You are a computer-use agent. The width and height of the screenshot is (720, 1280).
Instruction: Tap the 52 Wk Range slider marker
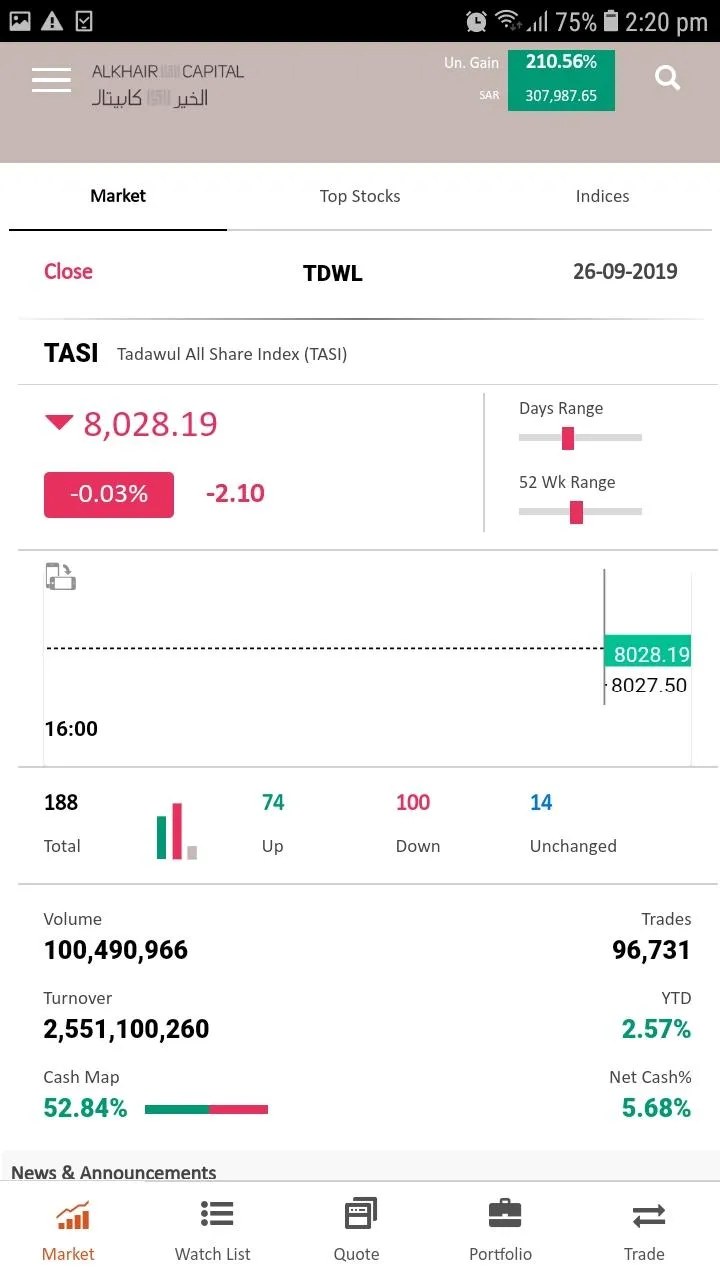[576, 512]
